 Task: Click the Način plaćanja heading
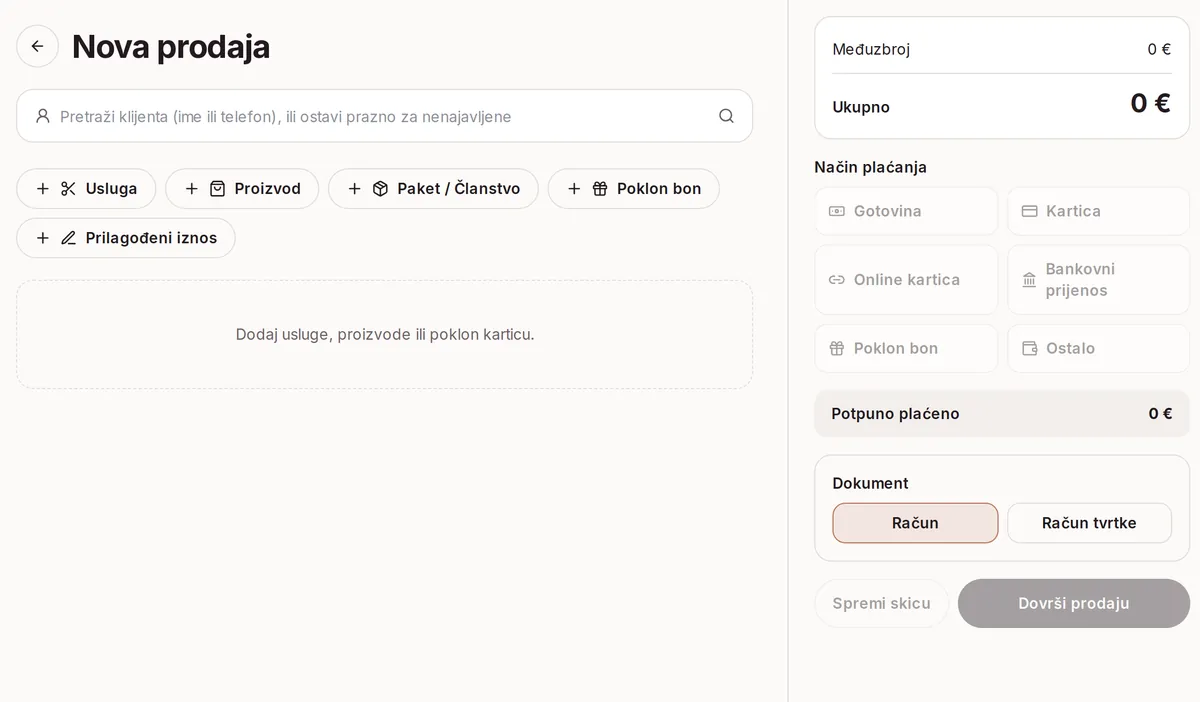click(870, 167)
